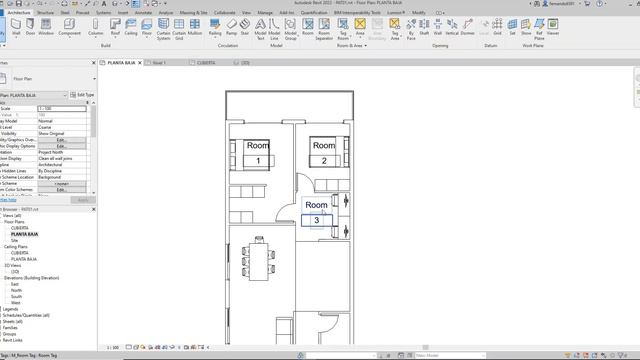Select the Curtain Grid tool
The width and height of the screenshot is (640, 360).
point(179,29)
